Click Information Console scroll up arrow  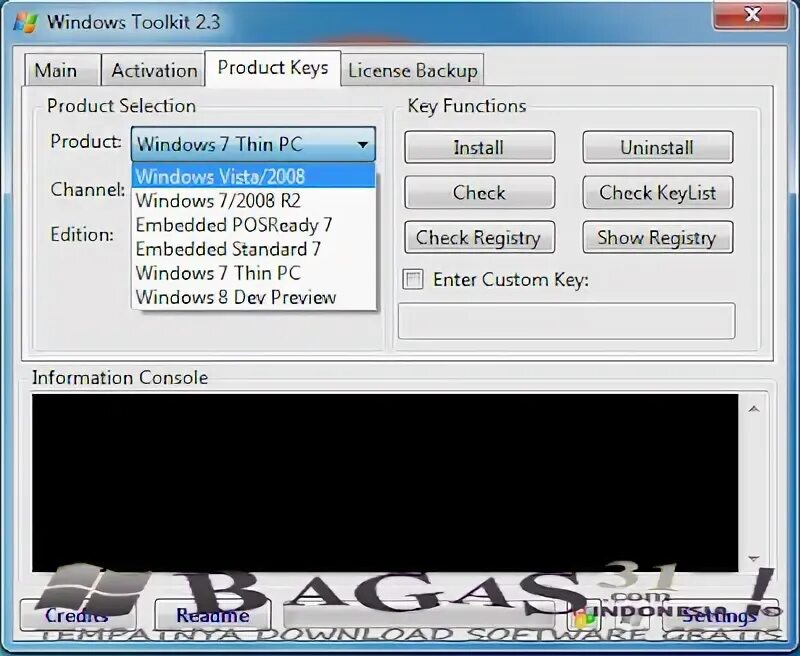754,409
